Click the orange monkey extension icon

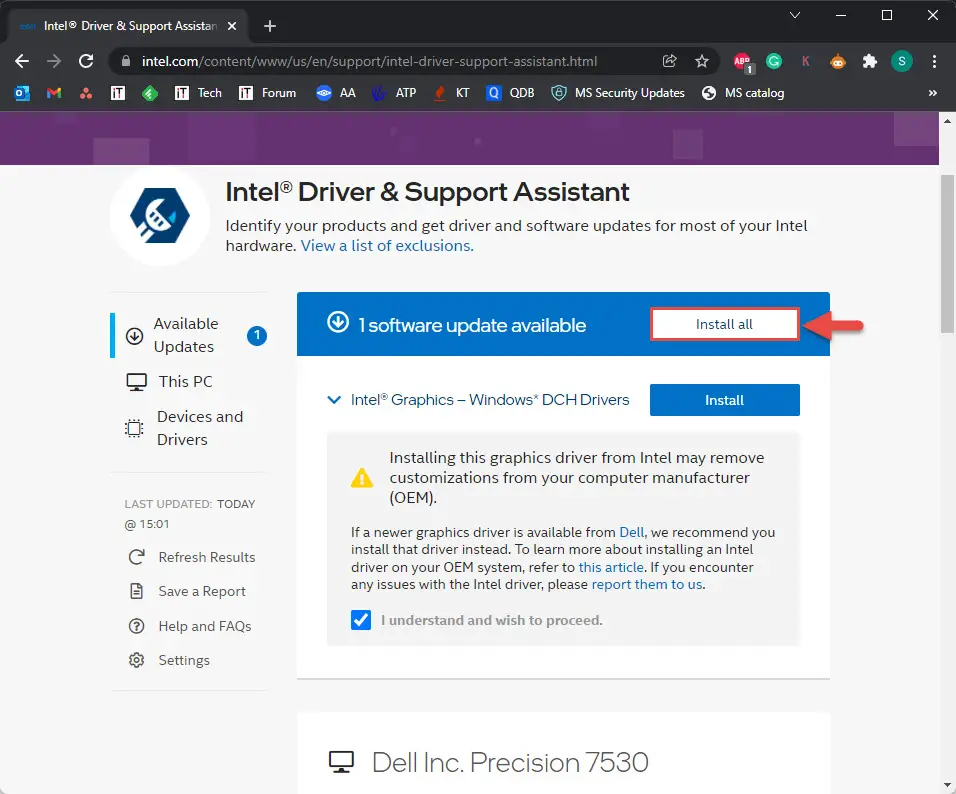(838, 61)
